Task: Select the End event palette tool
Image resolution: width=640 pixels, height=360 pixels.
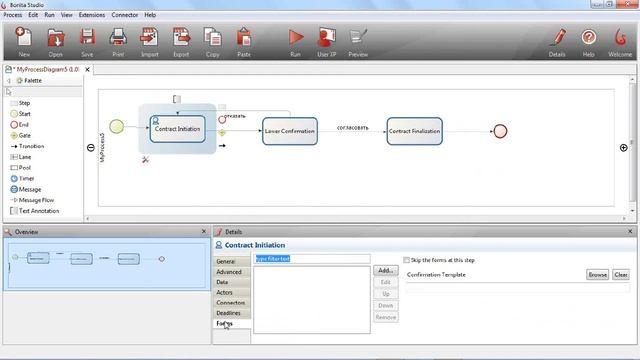Action: point(20,124)
